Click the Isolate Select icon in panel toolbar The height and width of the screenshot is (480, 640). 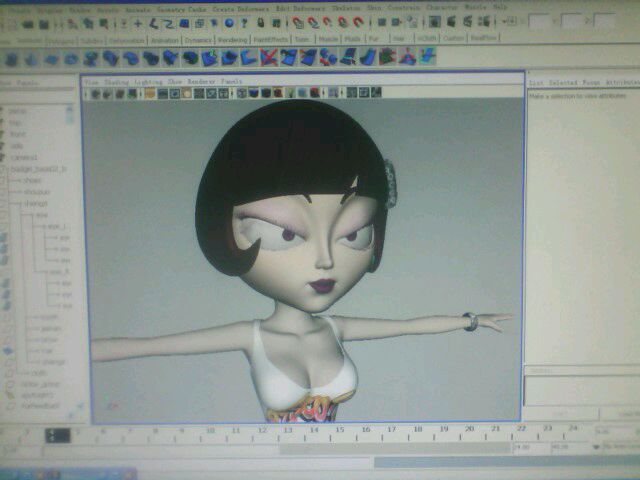pyautogui.click(x=333, y=93)
